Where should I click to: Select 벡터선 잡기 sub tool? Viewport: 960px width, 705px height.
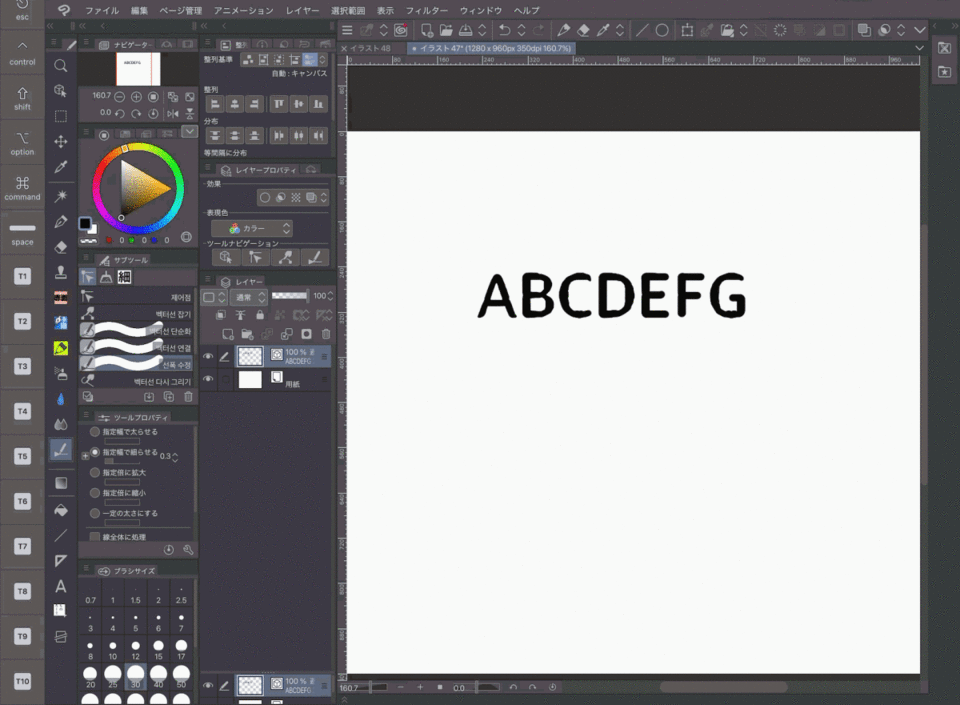coord(137,314)
